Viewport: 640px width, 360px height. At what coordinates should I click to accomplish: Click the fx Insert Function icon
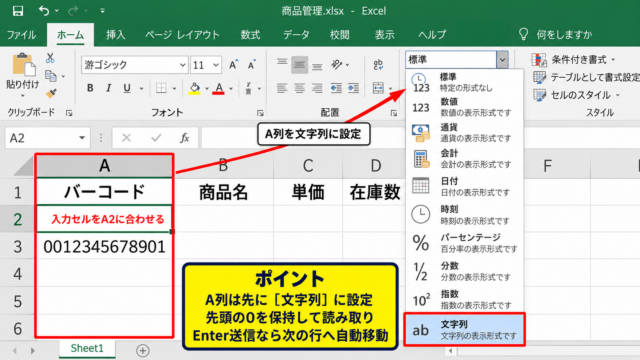184,138
